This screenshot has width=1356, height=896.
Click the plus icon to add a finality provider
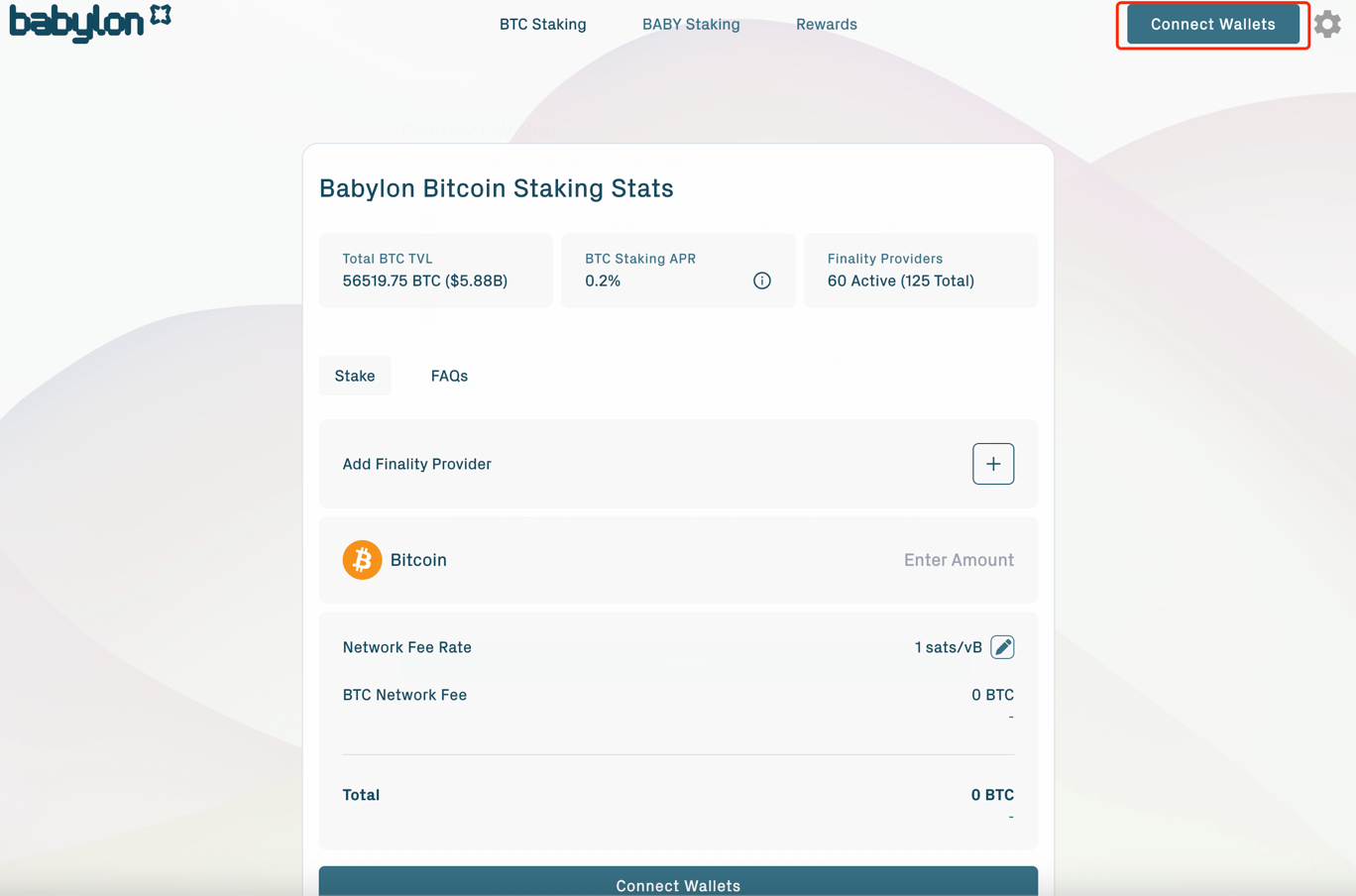[992, 463]
